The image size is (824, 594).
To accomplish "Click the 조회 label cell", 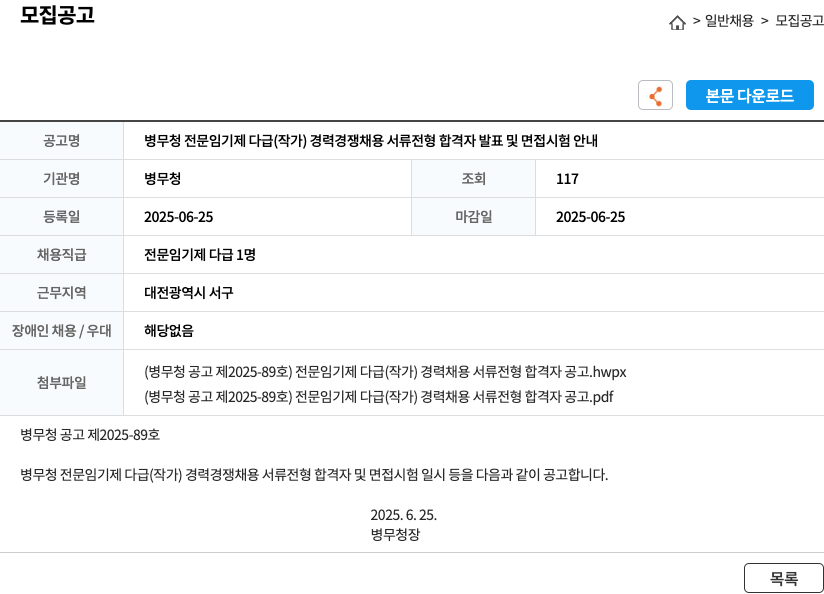I will coord(473,179).
